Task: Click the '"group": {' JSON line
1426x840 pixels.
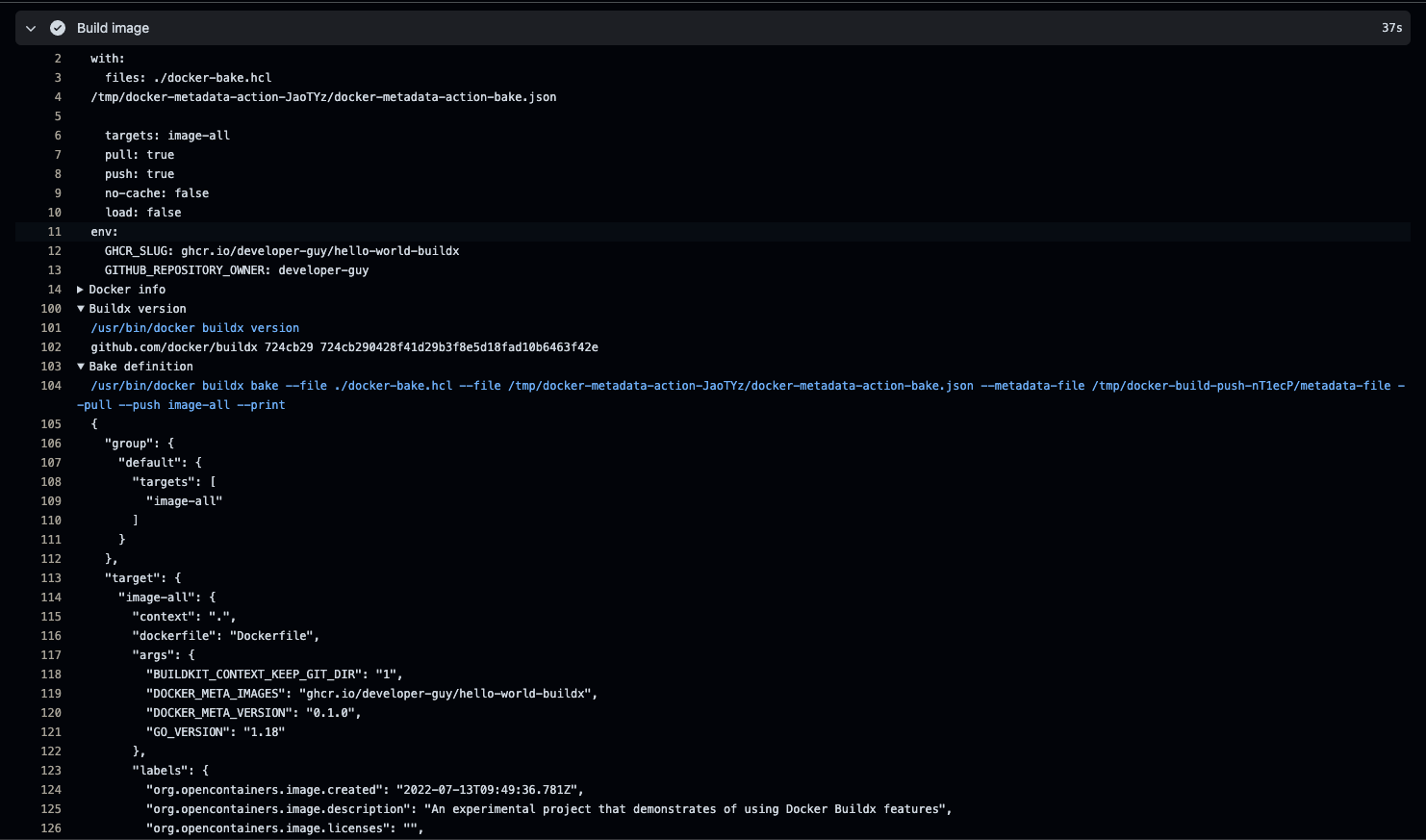Action: click(140, 444)
